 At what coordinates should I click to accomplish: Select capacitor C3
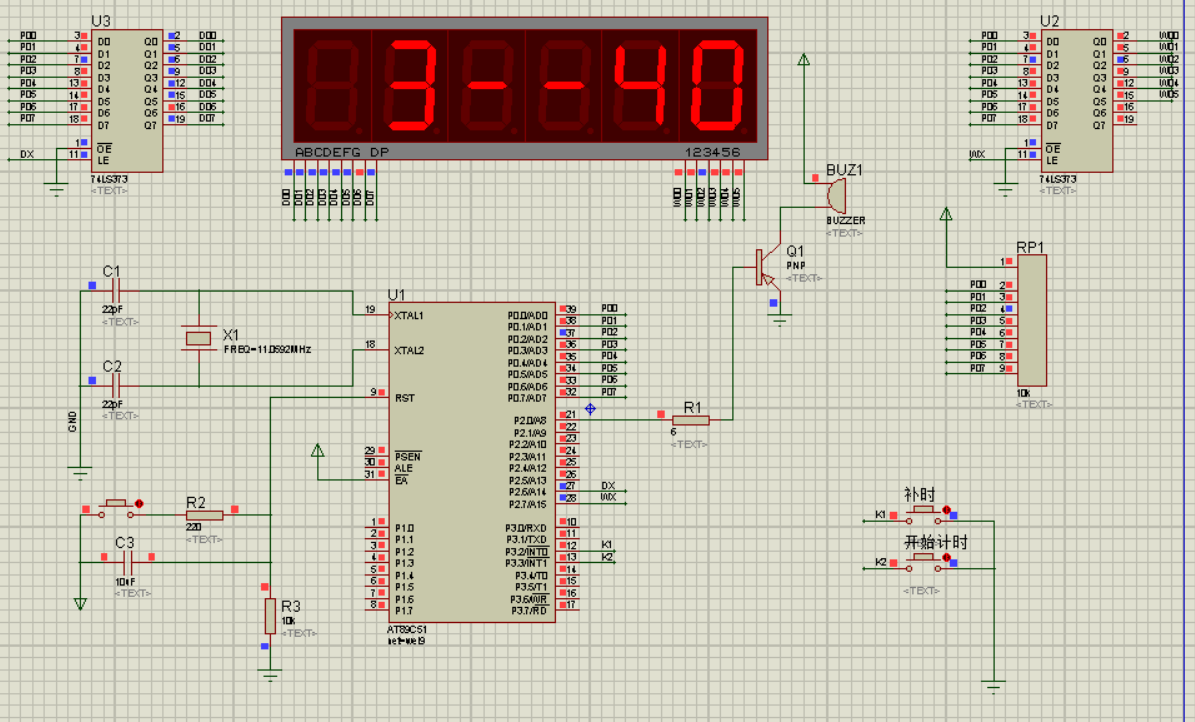(x=128, y=563)
